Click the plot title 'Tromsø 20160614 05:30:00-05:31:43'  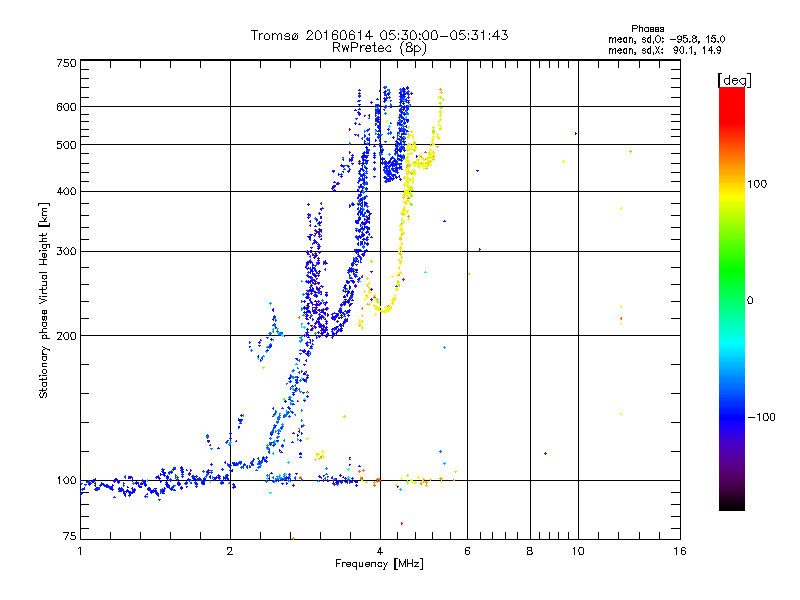pos(379,35)
